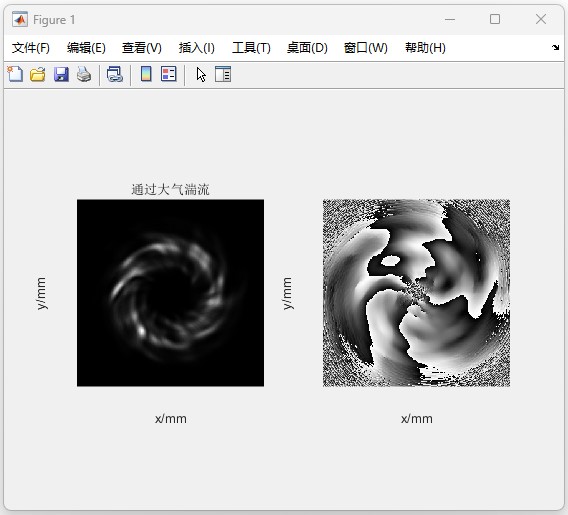Insert a colorbar using the toolbar icon
This screenshot has height=515, width=568.
146,74
